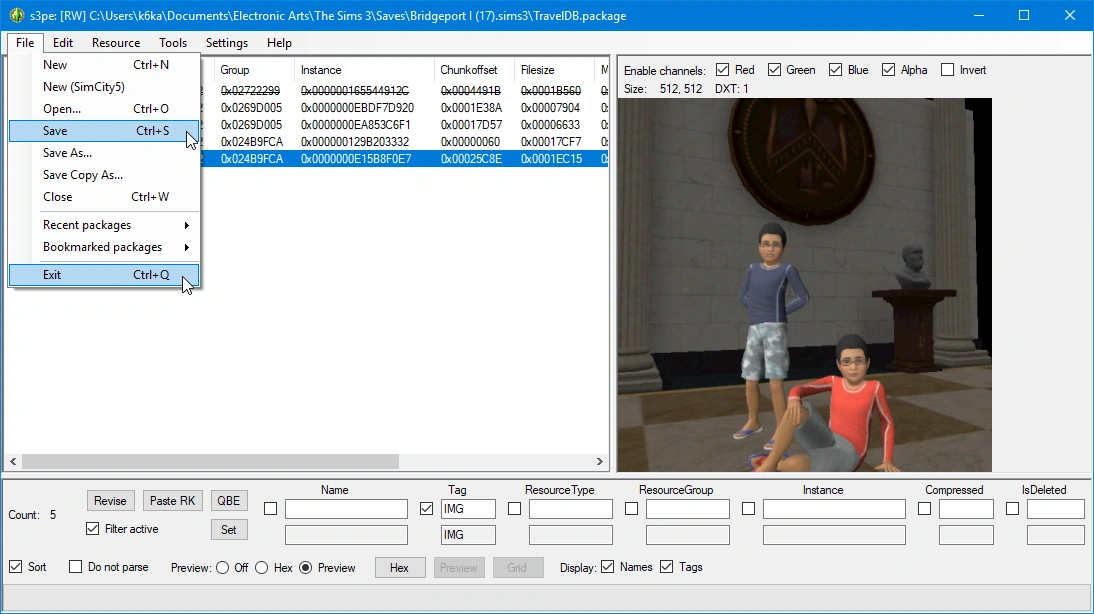The width and height of the screenshot is (1094, 614).
Task: Click Save in the File menu
Action: coord(104,130)
